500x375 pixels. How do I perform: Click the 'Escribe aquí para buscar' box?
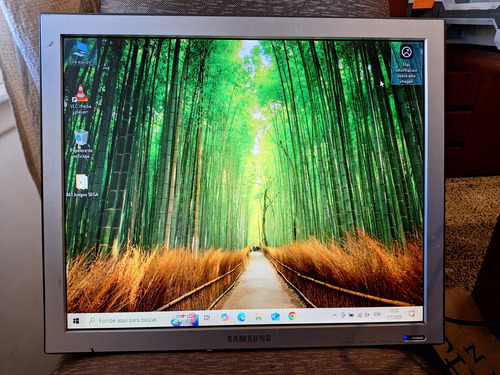click(x=141, y=320)
